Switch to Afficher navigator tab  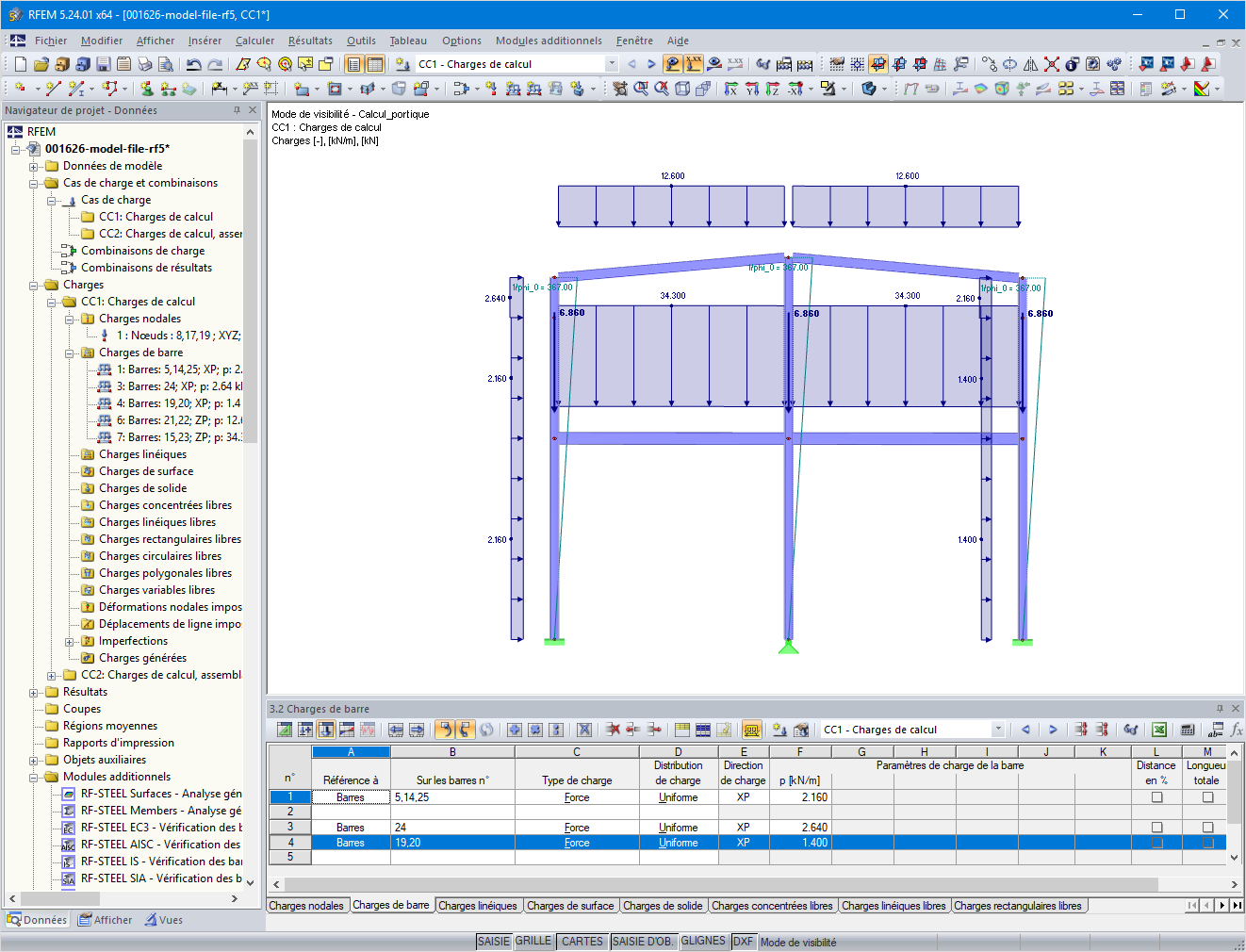coord(106,920)
